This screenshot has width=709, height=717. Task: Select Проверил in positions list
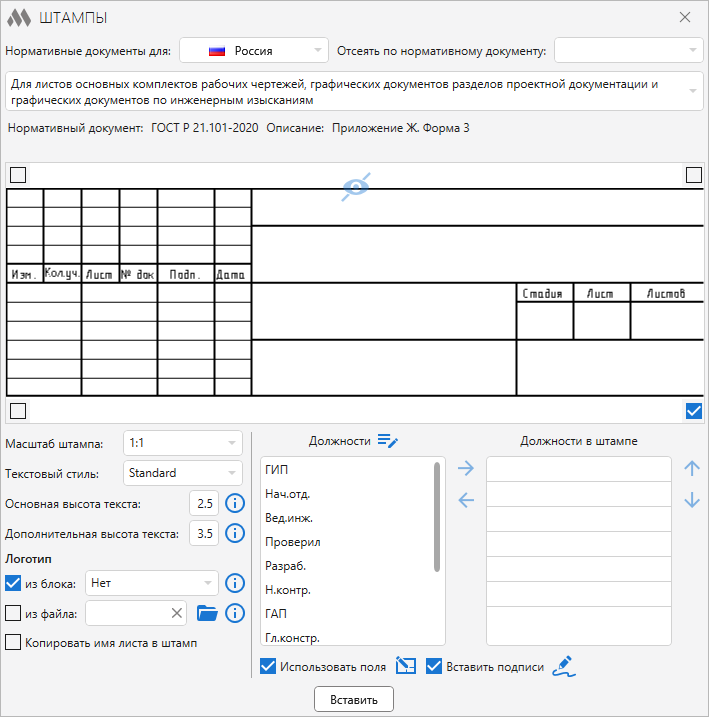click(293, 542)
